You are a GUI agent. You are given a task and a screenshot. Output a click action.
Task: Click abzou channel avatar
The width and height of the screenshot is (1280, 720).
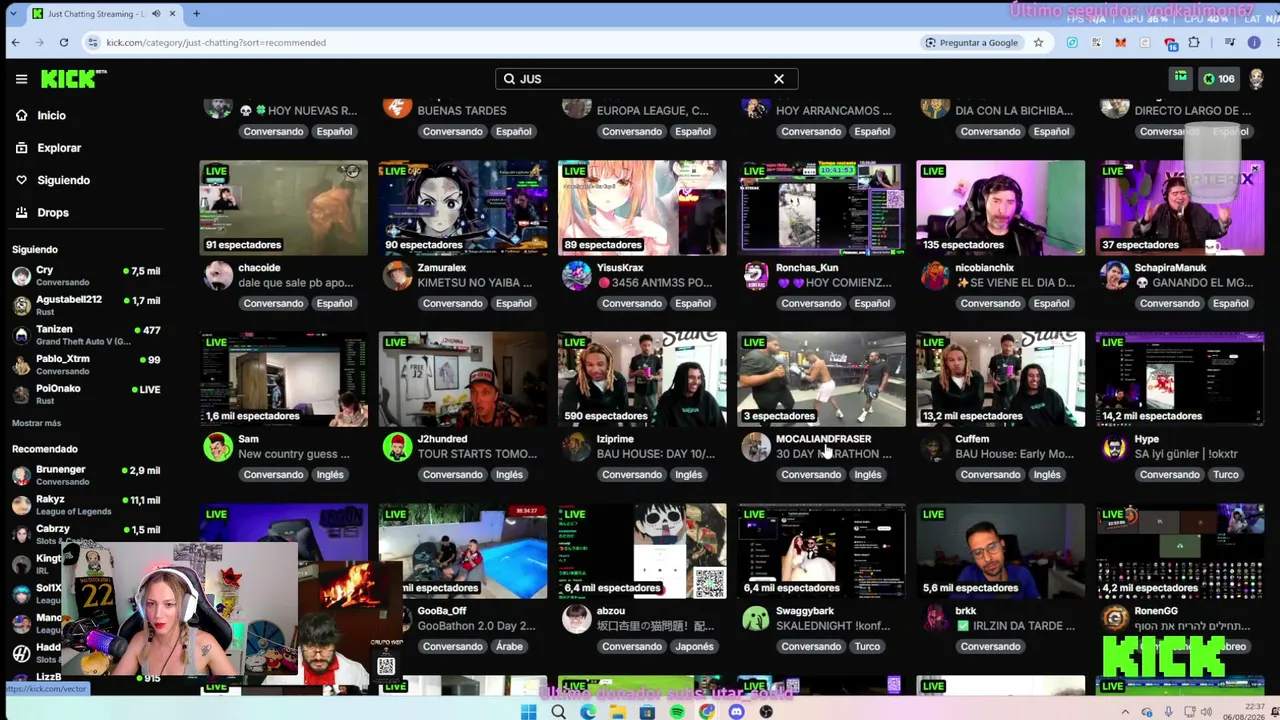(x=577, y=619)
